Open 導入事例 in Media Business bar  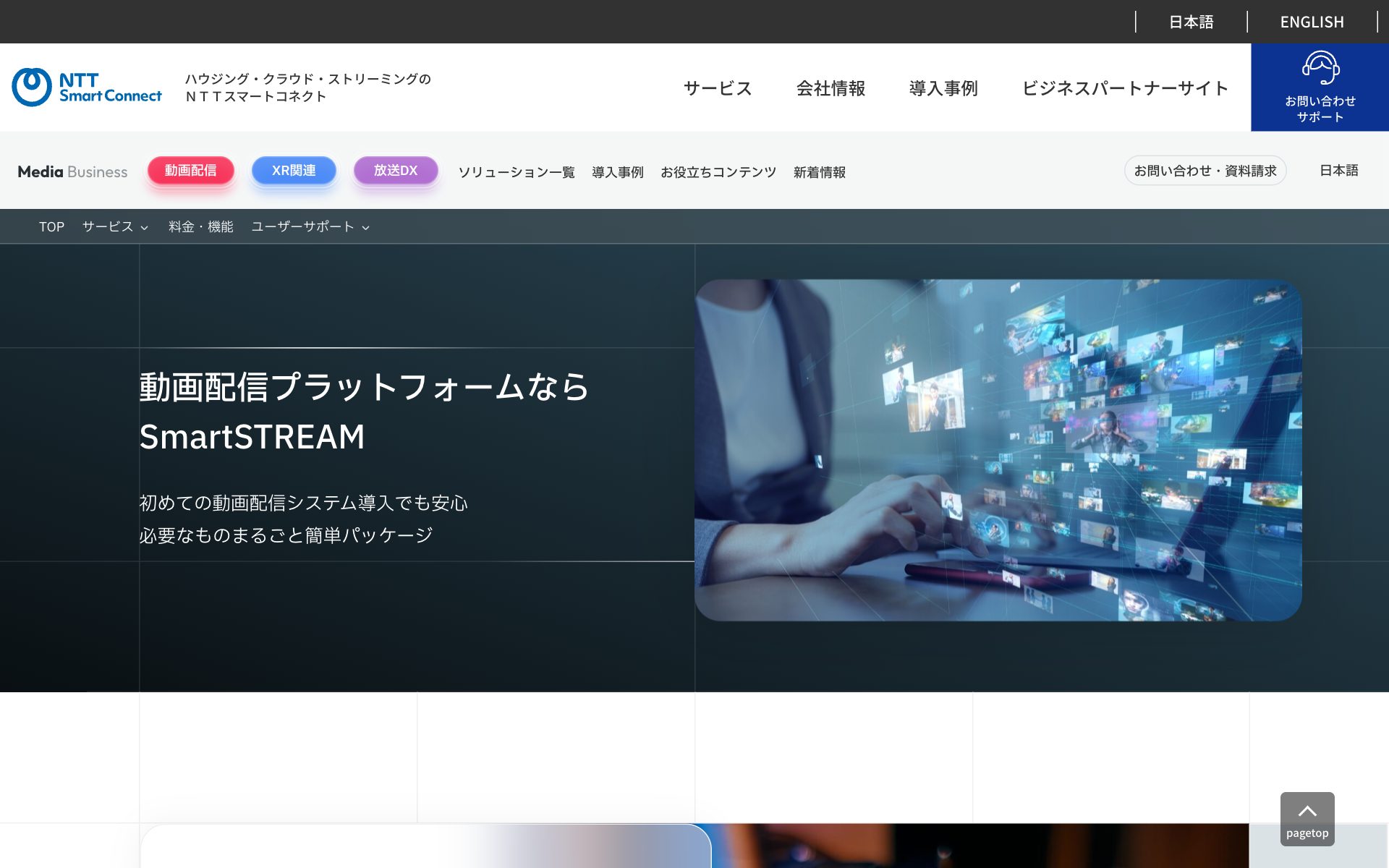tap(618, 172)
